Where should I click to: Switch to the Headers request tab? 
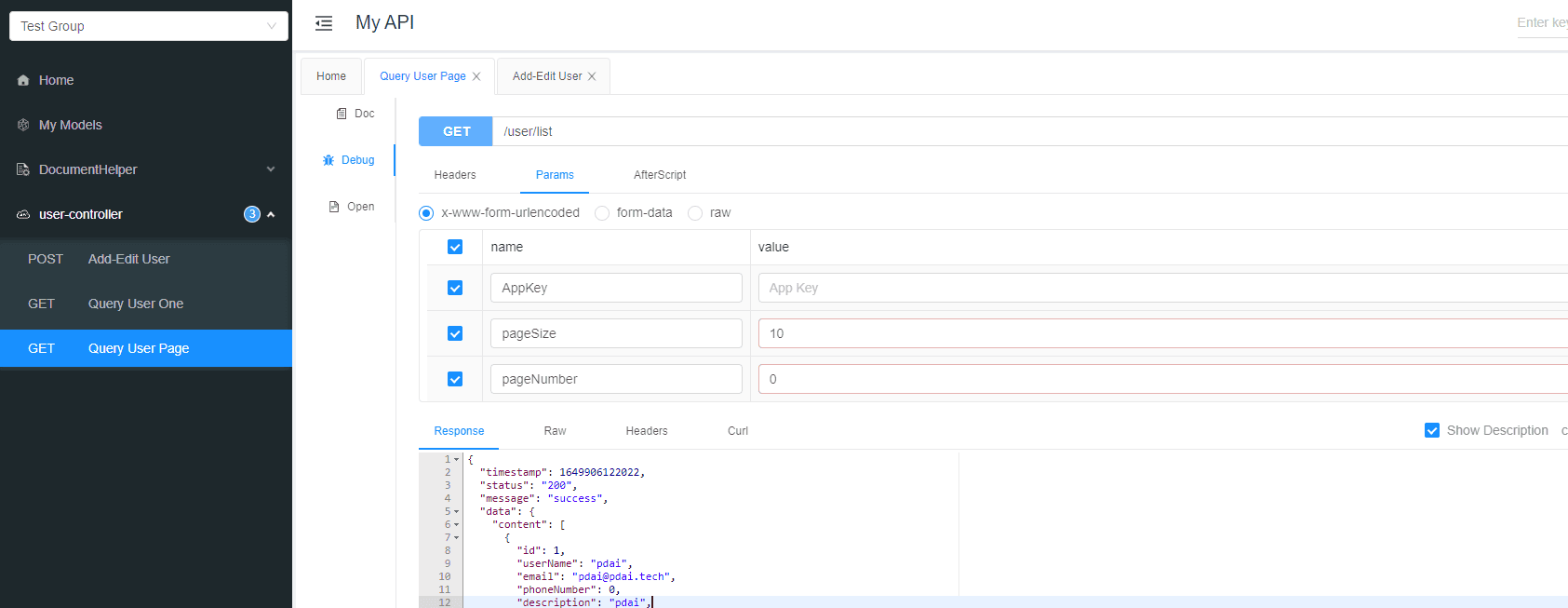point(455,175)
